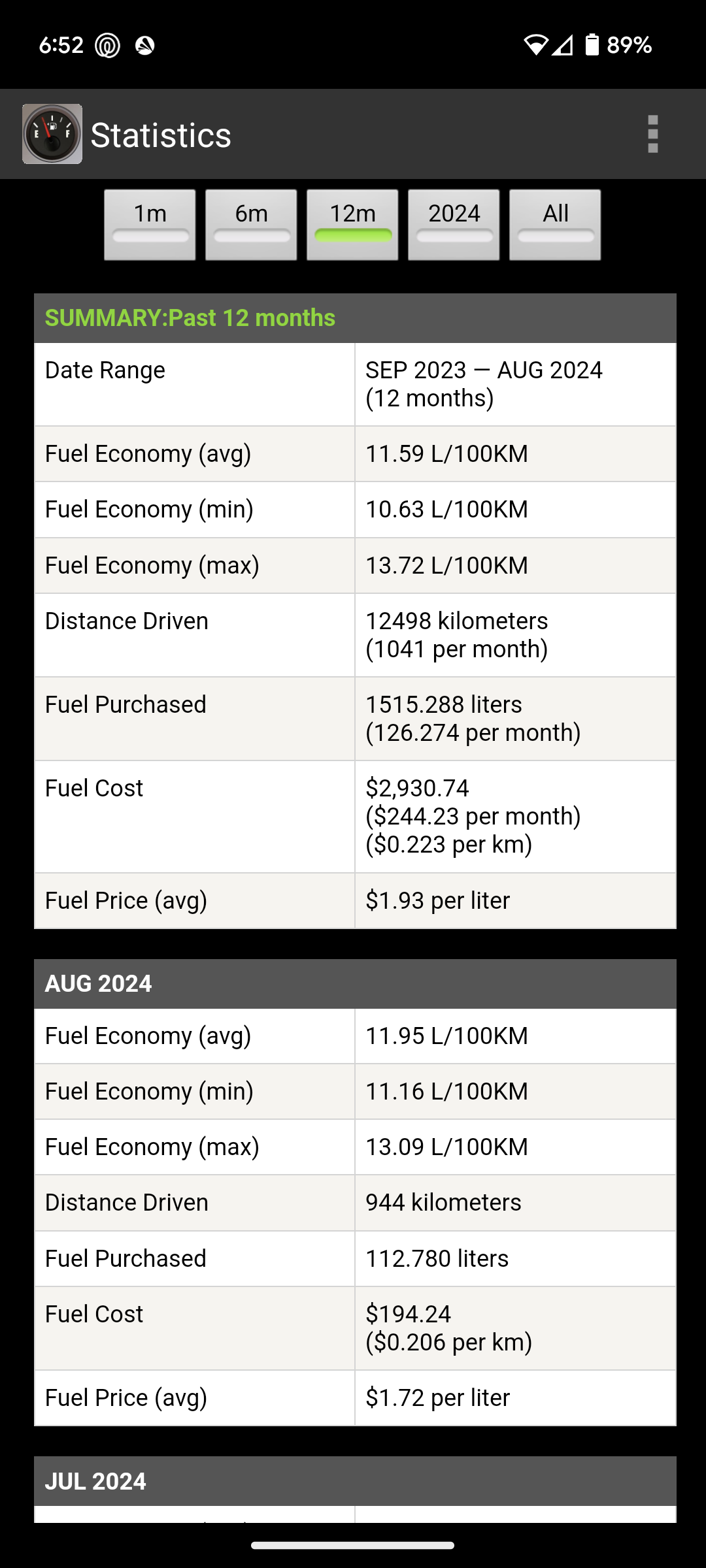Viewport: 706px width, 1568px height.
Task: Select the 1m time range toggle
Action: [150, 225]
